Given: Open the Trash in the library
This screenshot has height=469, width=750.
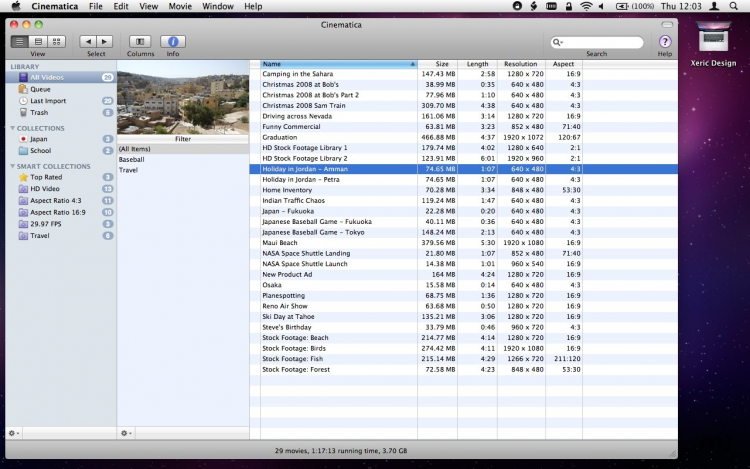Looking at the screenshot, I should coord(39,113).
